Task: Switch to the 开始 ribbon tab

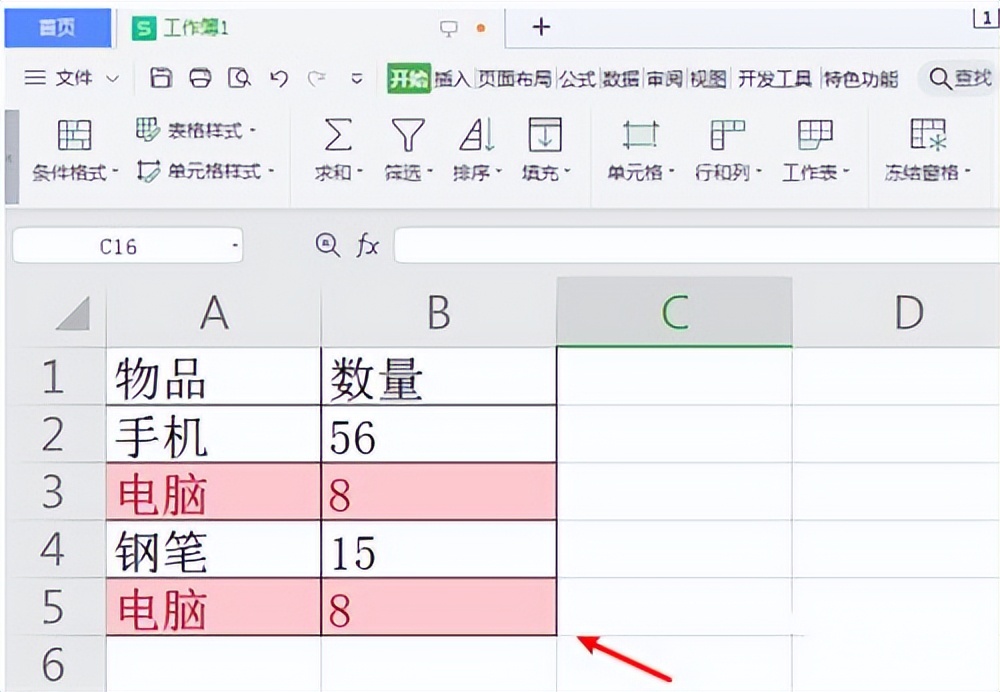Action: click(x=409, y=79)
